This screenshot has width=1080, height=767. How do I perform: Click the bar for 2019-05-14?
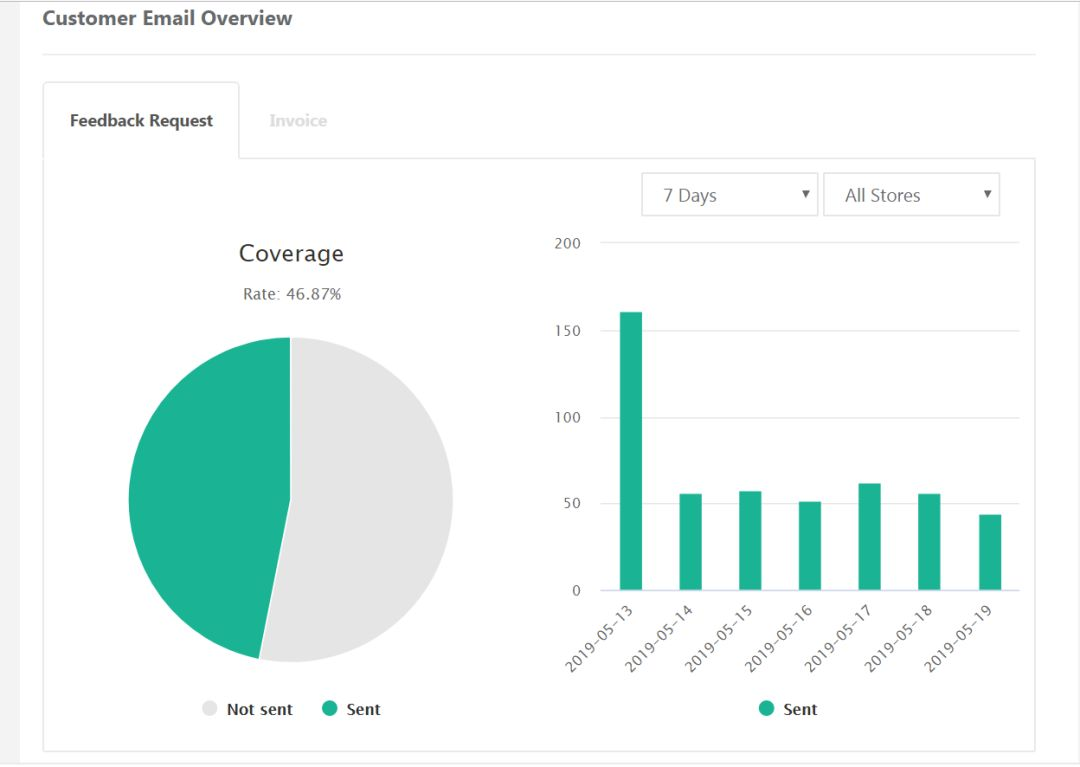click(690, 542)
